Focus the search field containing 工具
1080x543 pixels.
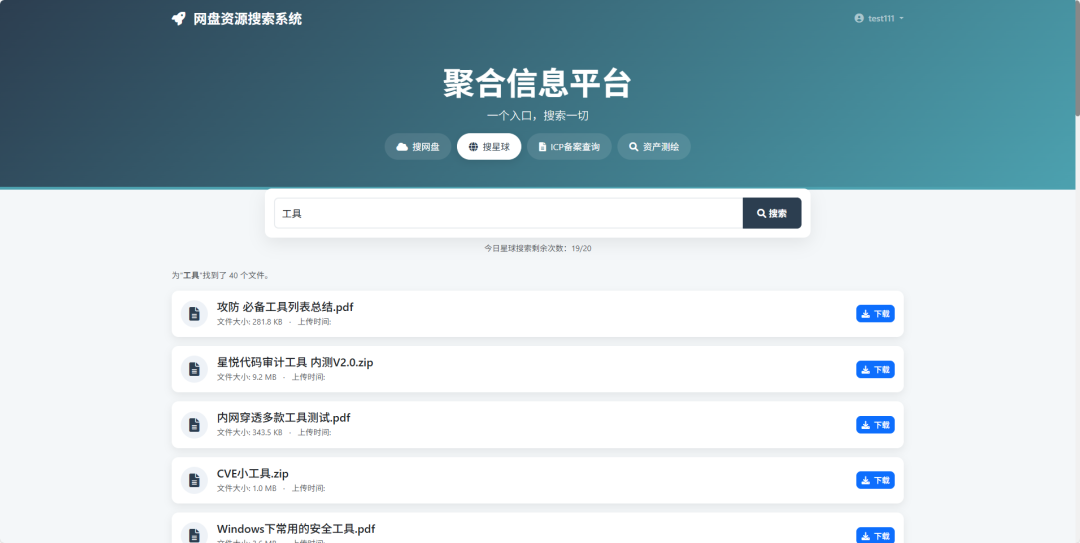tap(508, 214)
